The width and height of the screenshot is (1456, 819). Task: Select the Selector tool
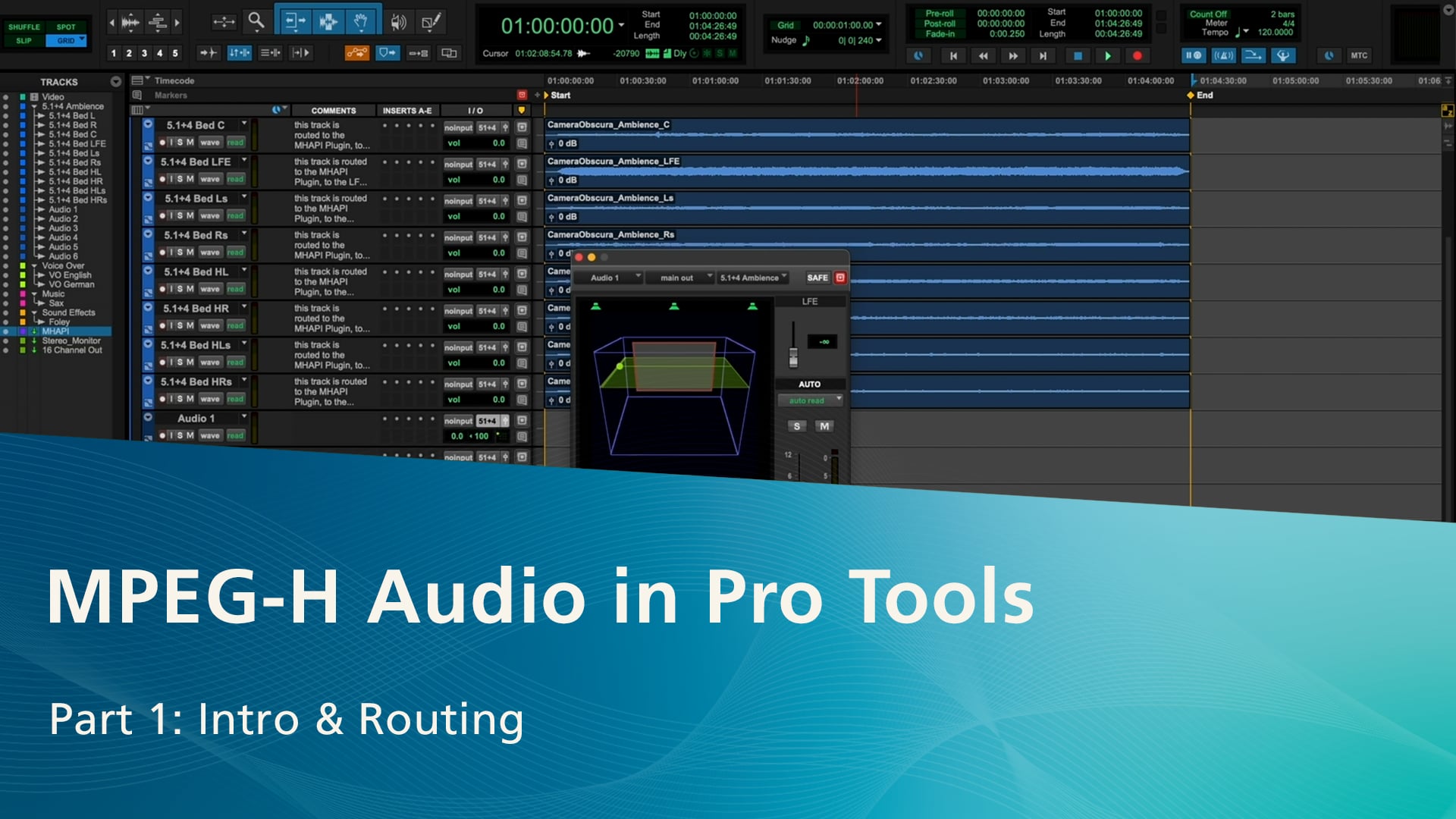328,21
